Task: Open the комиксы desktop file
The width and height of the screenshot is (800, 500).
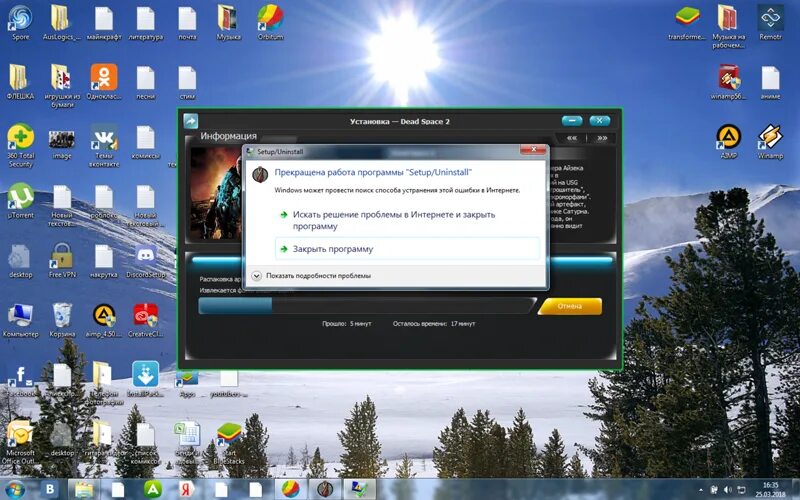Action: point(145,141)
